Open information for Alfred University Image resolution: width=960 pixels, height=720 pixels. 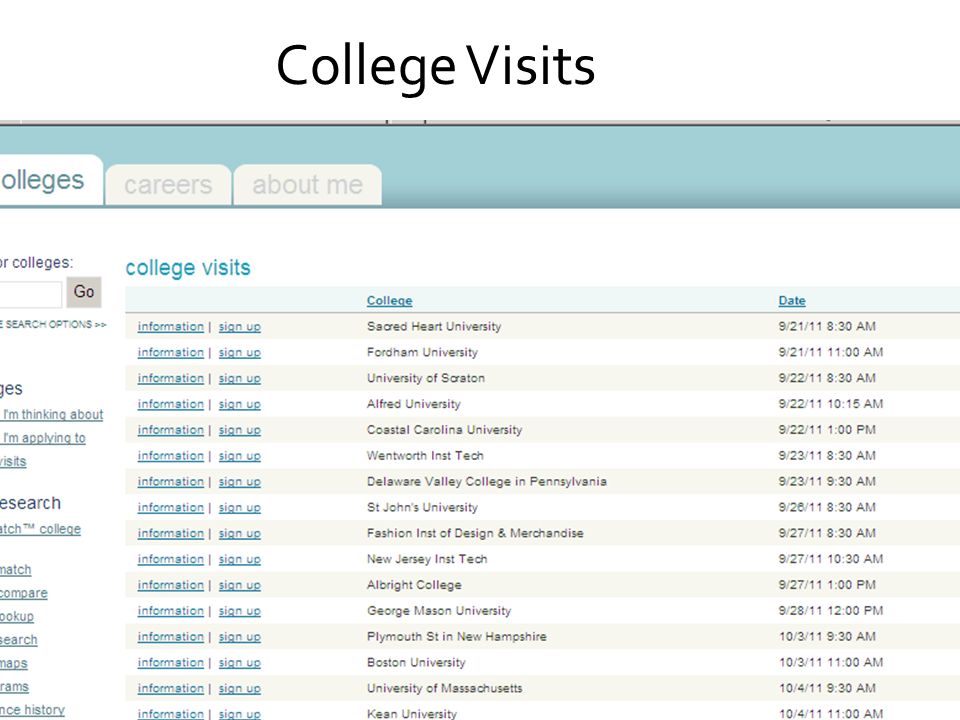click(x=171, y=403)
